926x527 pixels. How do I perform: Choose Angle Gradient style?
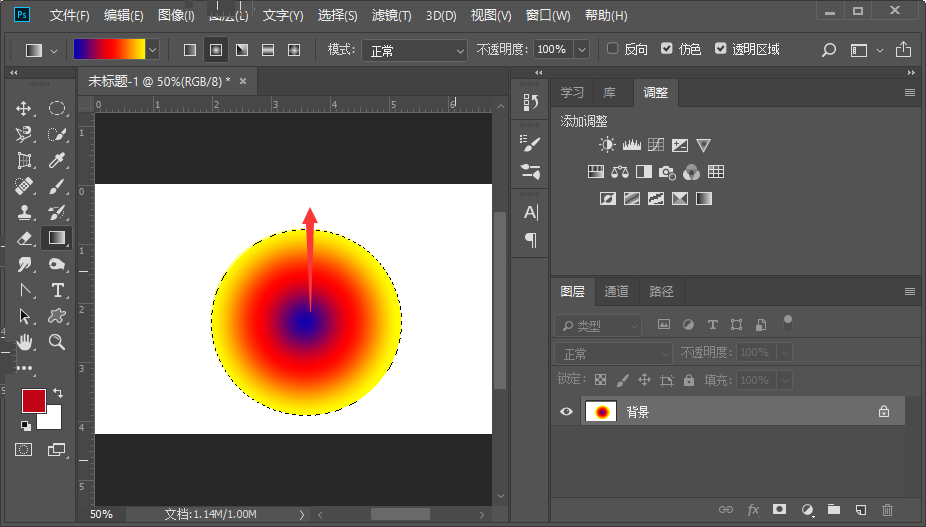coord(242,50)
